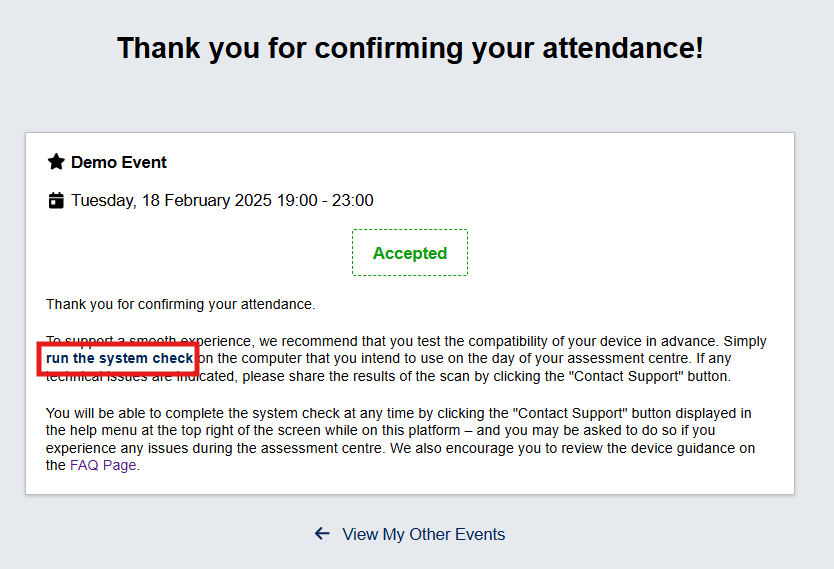Click the star icon beside Demo Event

56,162
